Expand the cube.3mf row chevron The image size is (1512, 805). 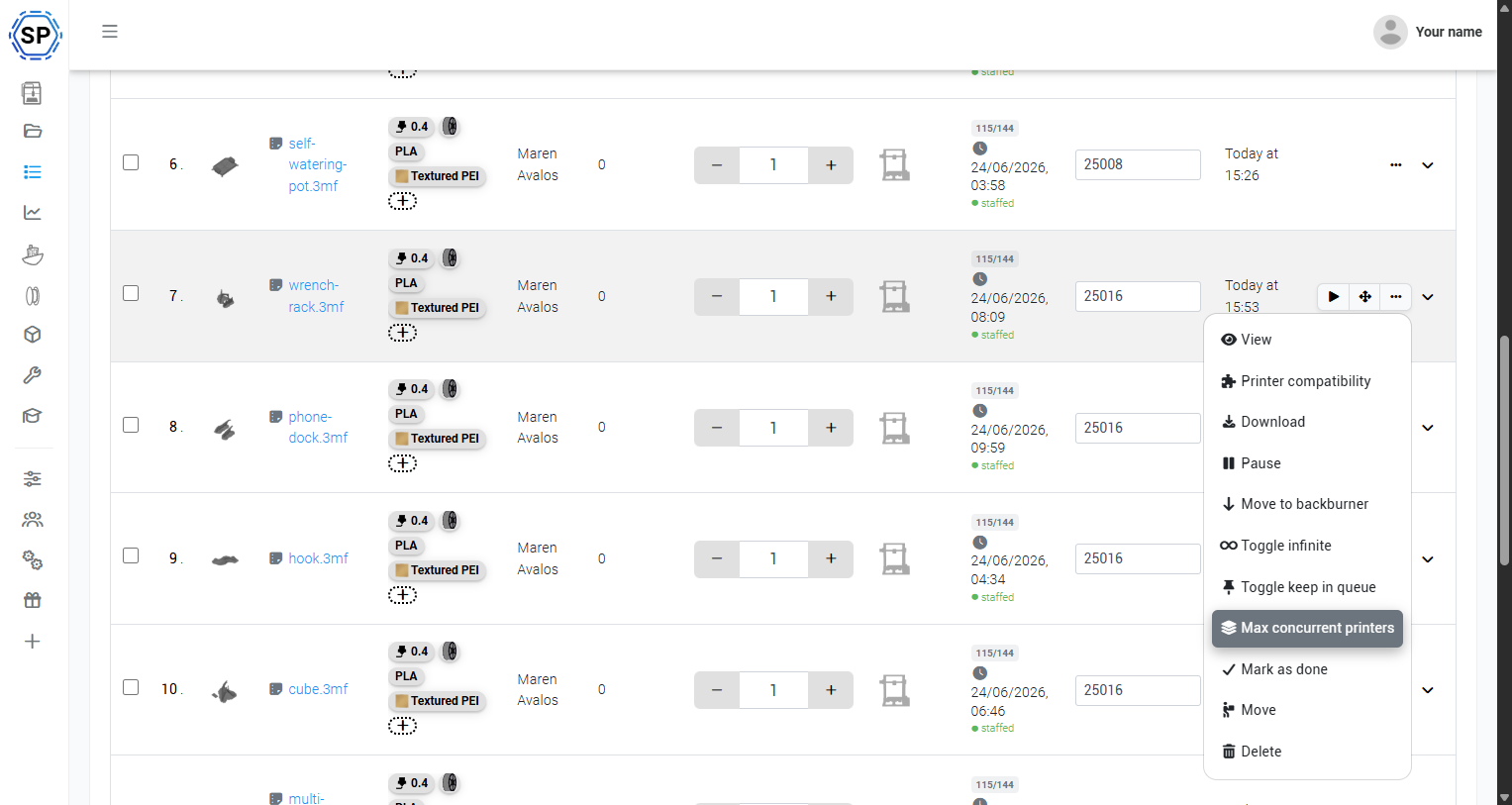click(1428, 690)
